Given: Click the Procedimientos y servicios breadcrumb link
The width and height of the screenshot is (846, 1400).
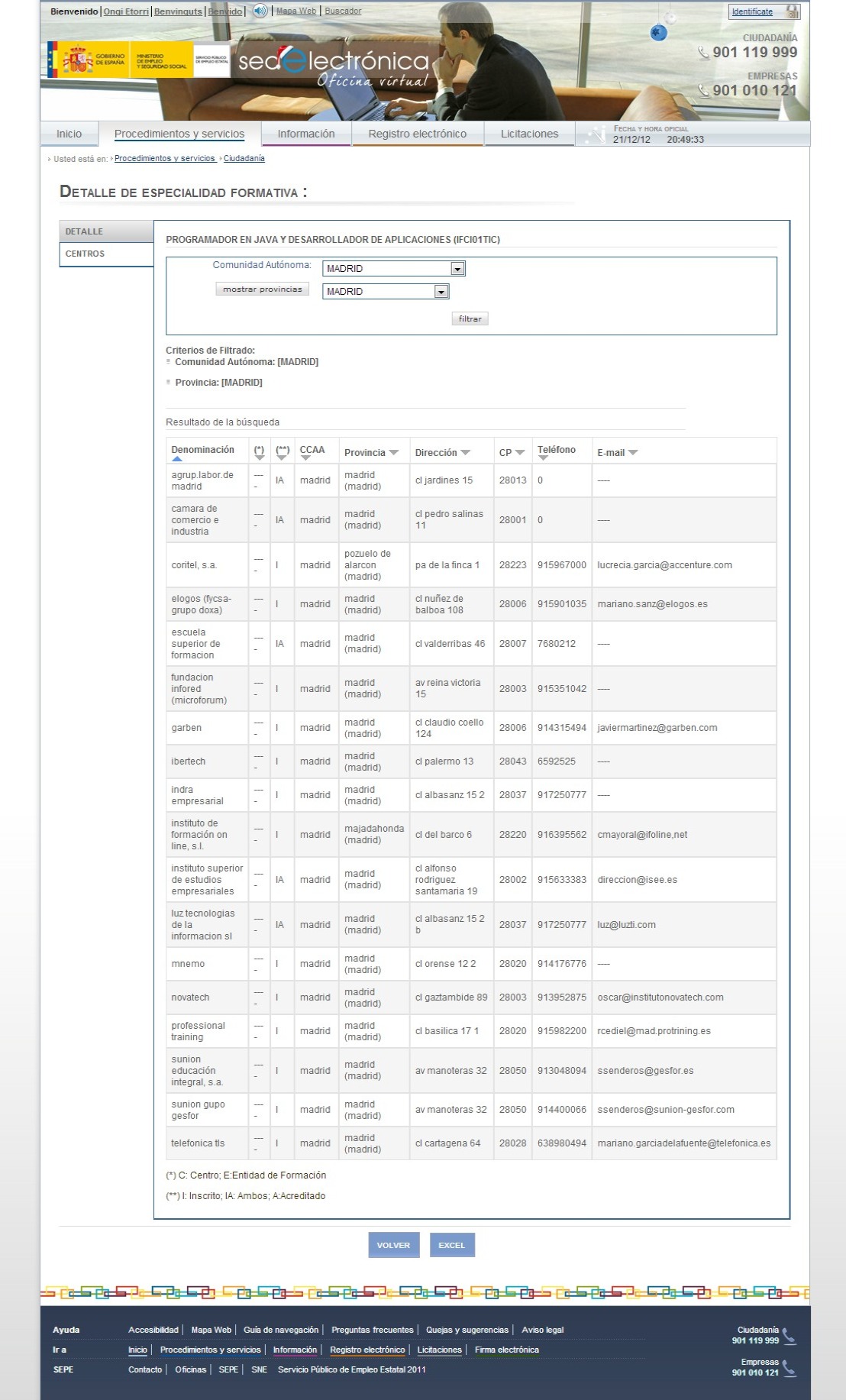Looking at the screenshot, I should (165, 158).
